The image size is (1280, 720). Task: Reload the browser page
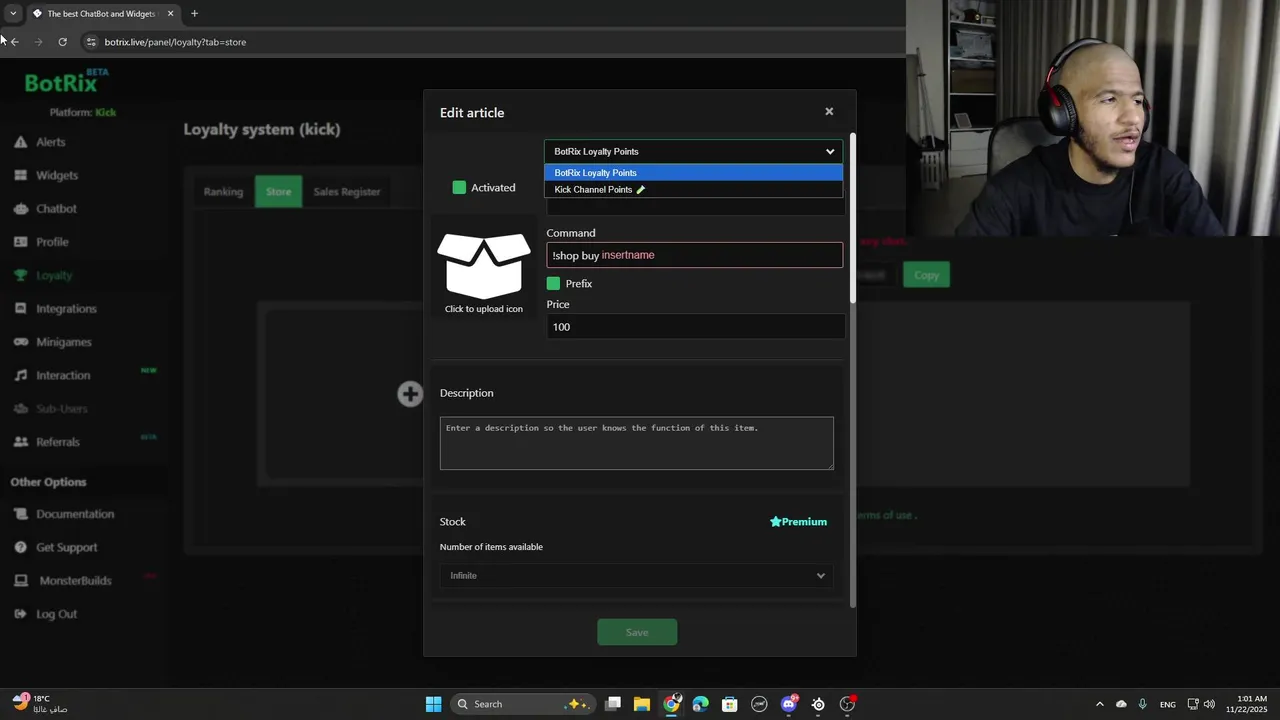tap(62, 42)
